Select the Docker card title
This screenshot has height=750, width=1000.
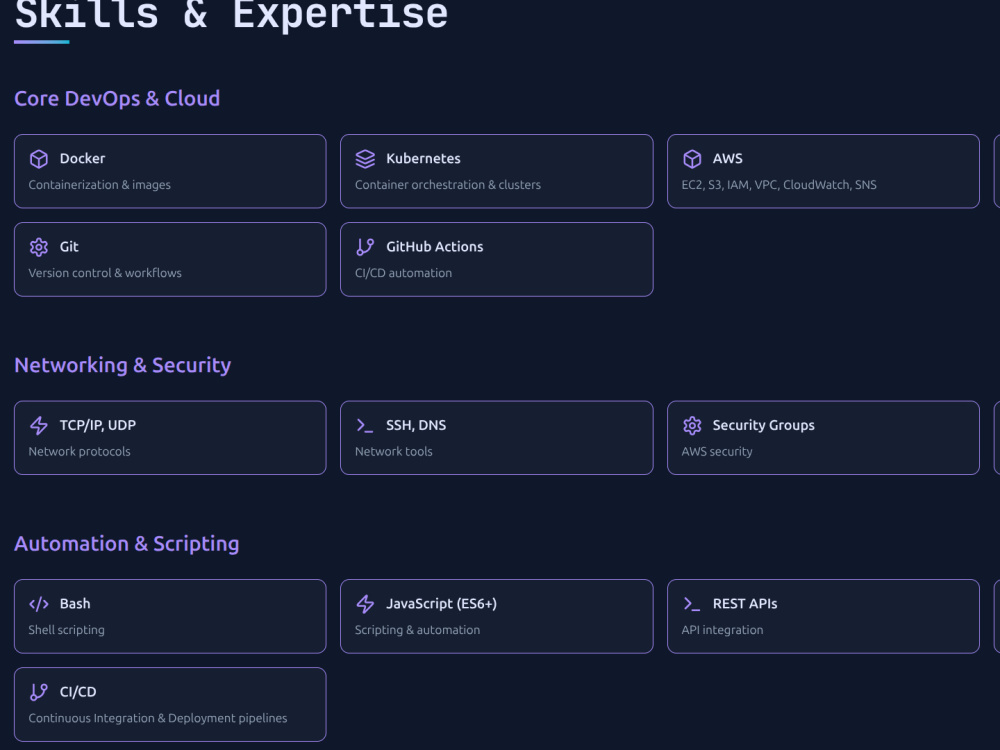(x=82, y=158)
